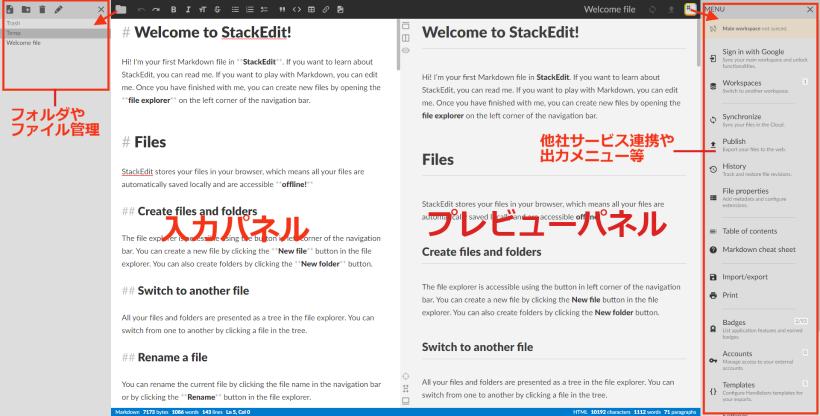820x416 pixels.
Task: Toggle scroll sync button
Action: (406, 376)
